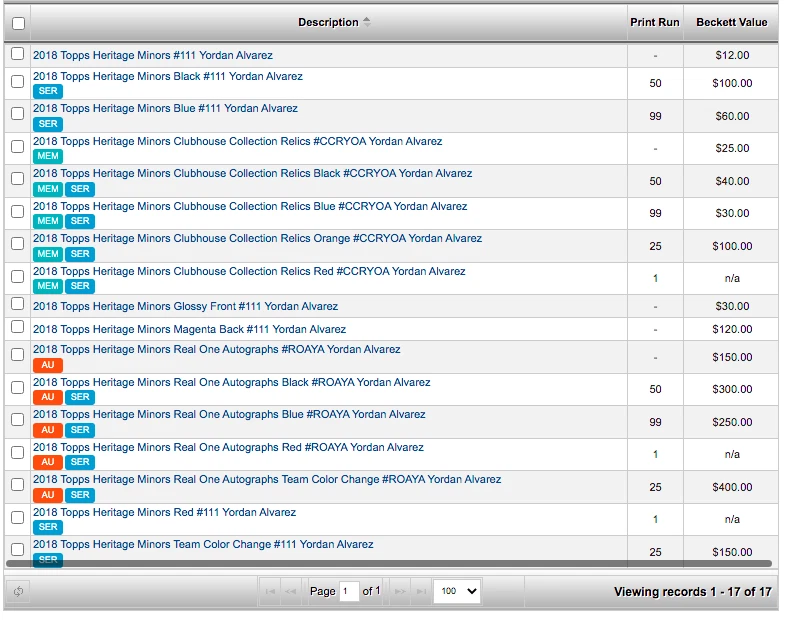Screen dimensions: 787x620
Task: Check the Magenta Back #111 row checkbox
Action: 18,327
